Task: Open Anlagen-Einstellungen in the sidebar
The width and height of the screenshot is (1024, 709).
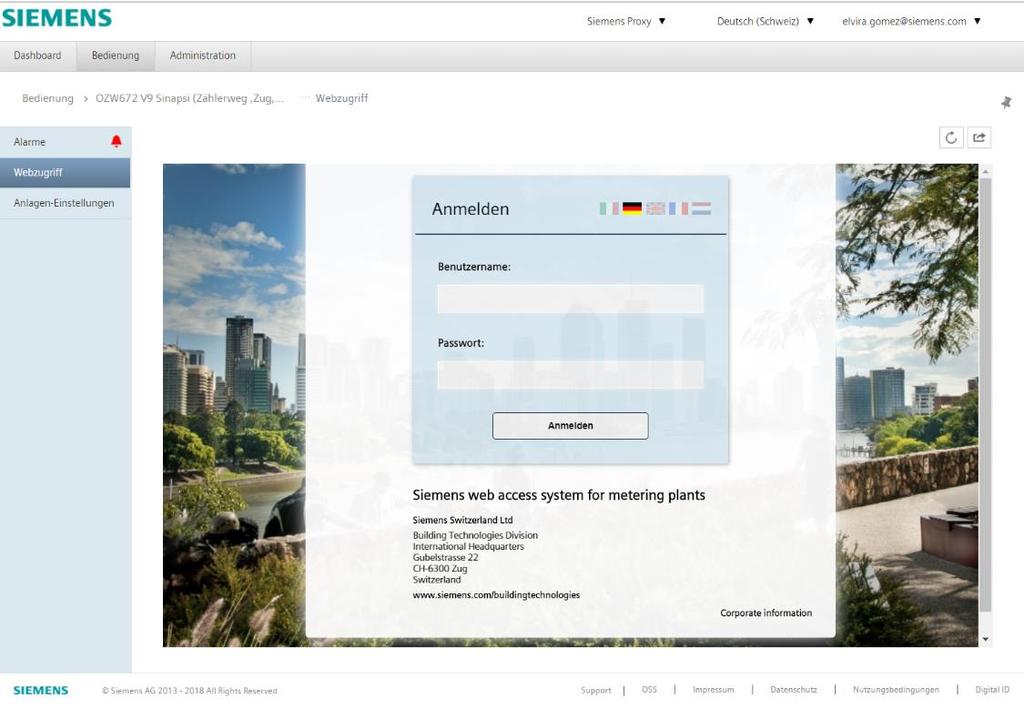Action: pos(65,203)
